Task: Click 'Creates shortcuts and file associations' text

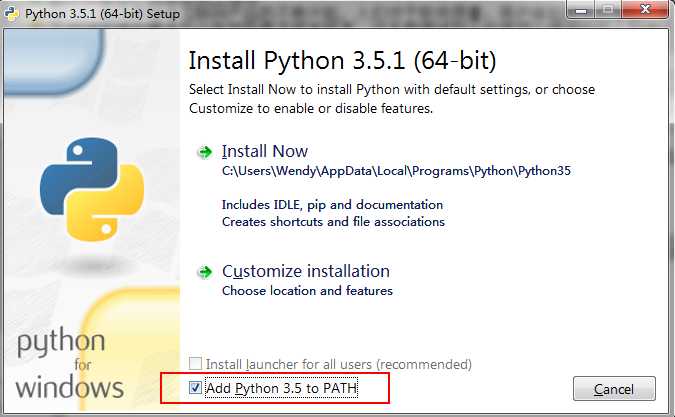Action: 333,222
